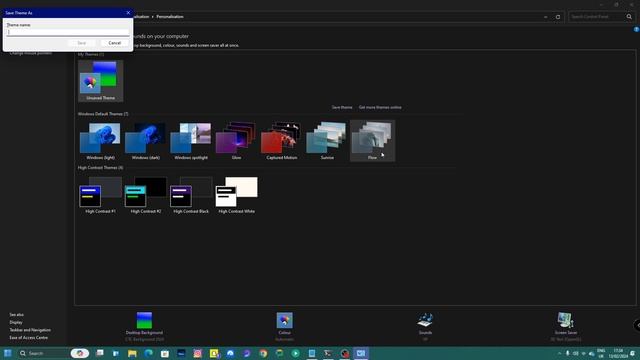Launch Microsoft Edge from taskbar
The height and width of the screenshot is (360, 640).
[149, 353]
